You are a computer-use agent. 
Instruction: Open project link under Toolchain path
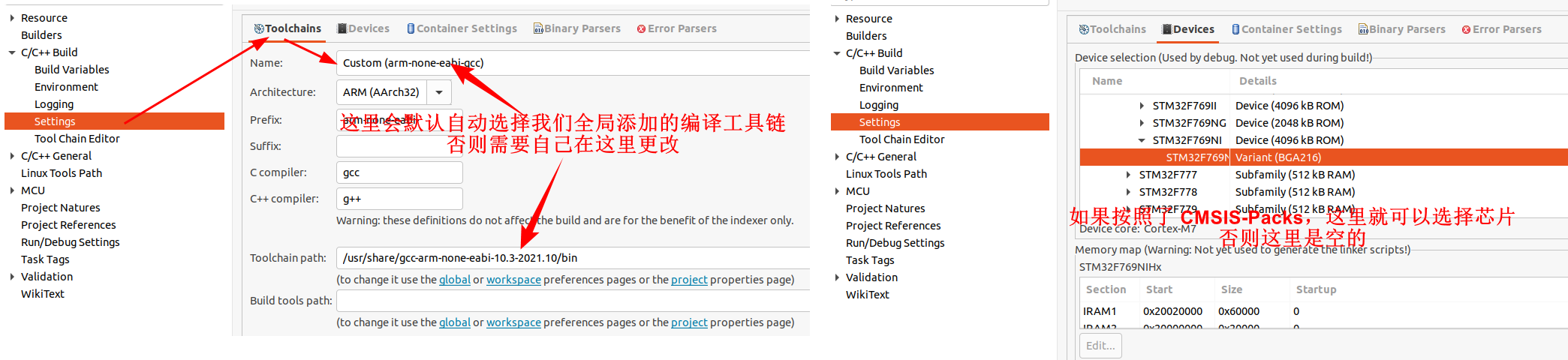(689, 280)
